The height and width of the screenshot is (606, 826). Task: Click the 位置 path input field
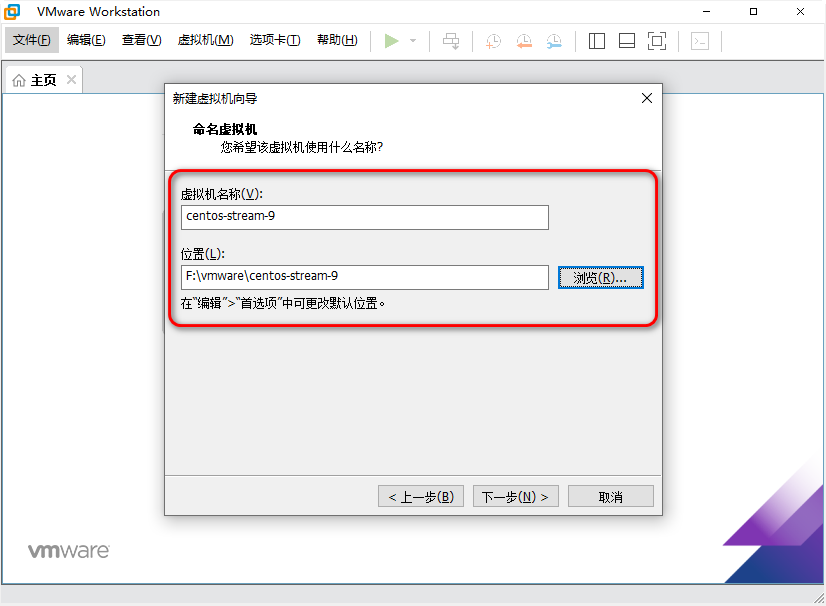coord(365,277)
